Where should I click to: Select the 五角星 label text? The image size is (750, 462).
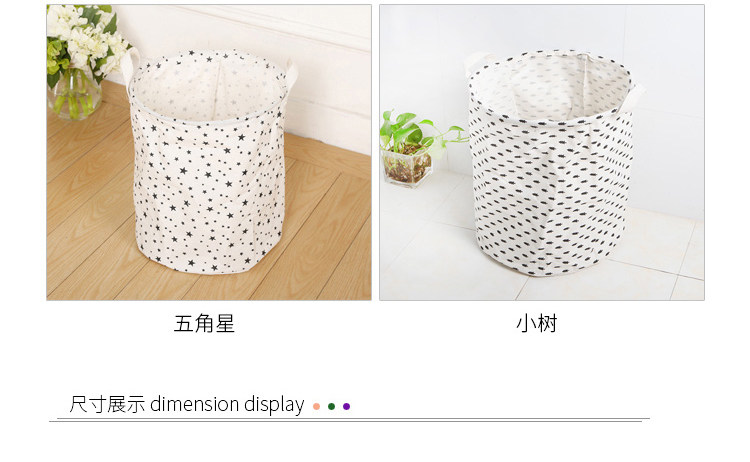[204, 324]
